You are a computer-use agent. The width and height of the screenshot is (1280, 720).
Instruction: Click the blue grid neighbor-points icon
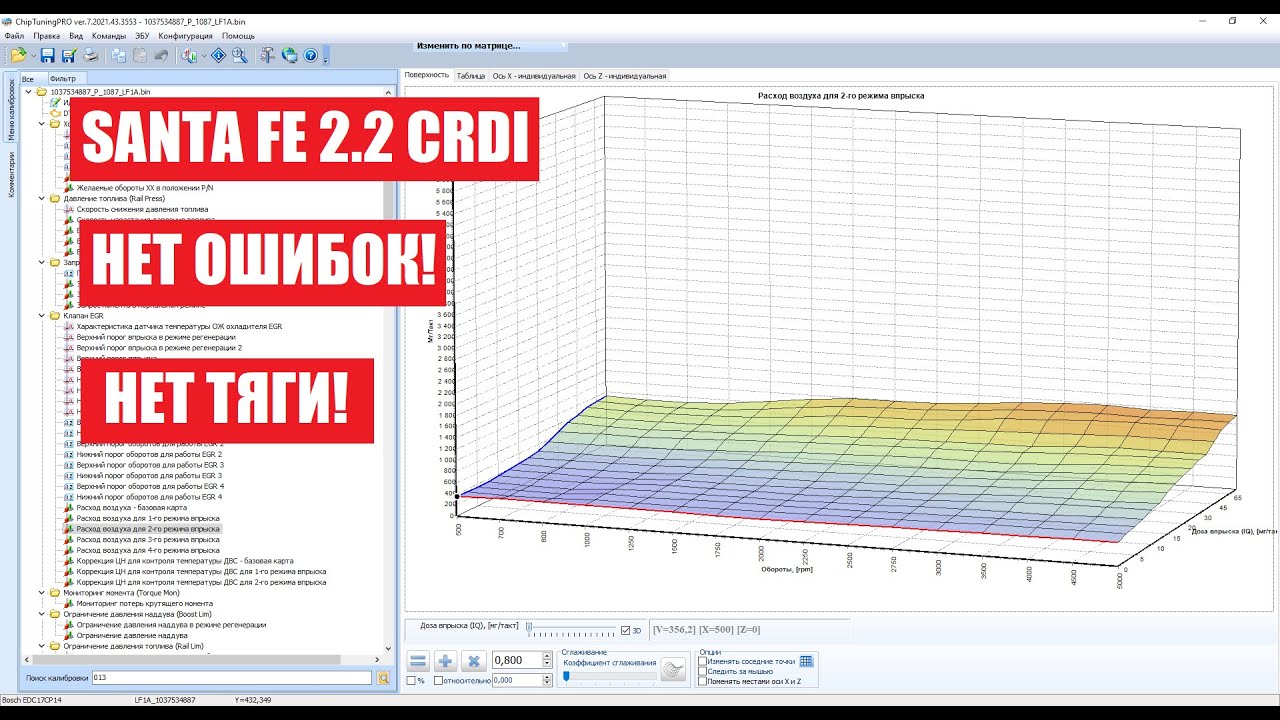806,661
